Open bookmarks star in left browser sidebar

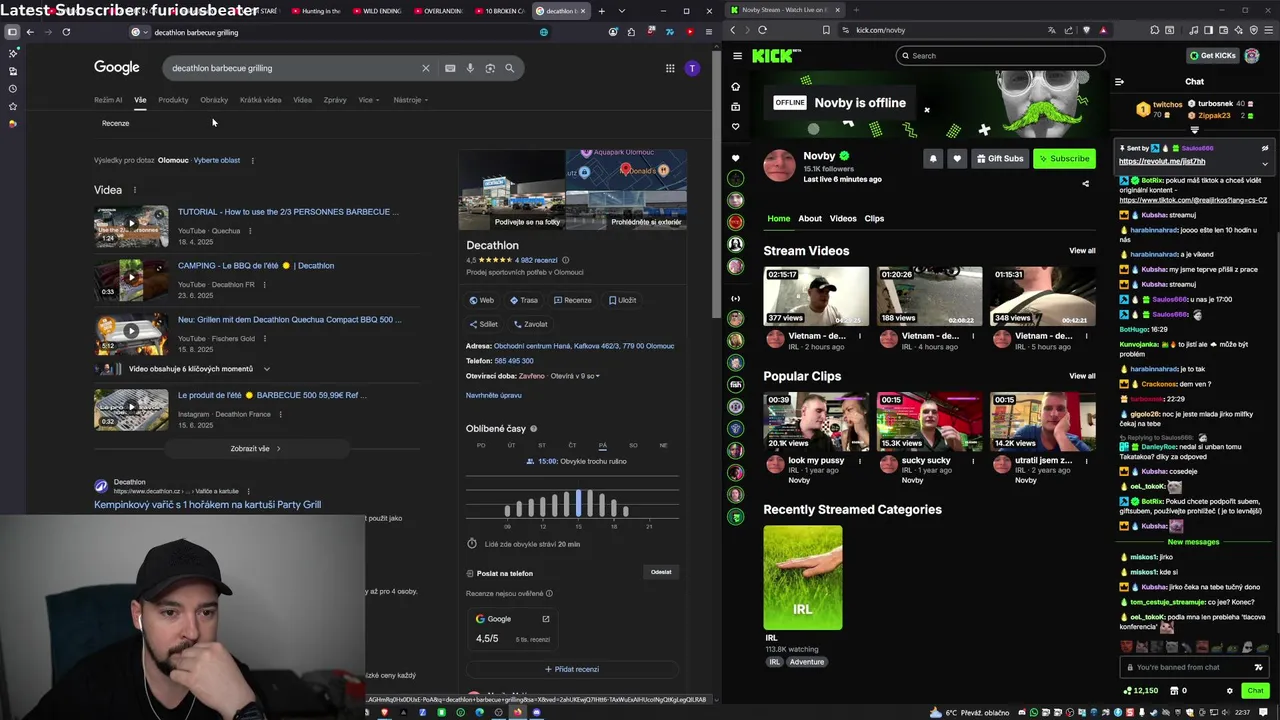point(12,106)
